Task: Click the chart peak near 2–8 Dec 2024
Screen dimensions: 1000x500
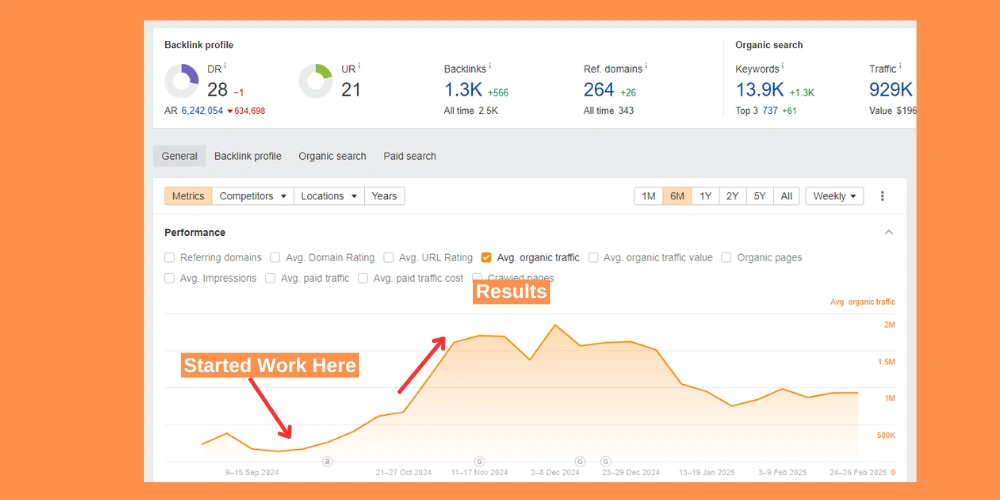Action: [555, 325]
